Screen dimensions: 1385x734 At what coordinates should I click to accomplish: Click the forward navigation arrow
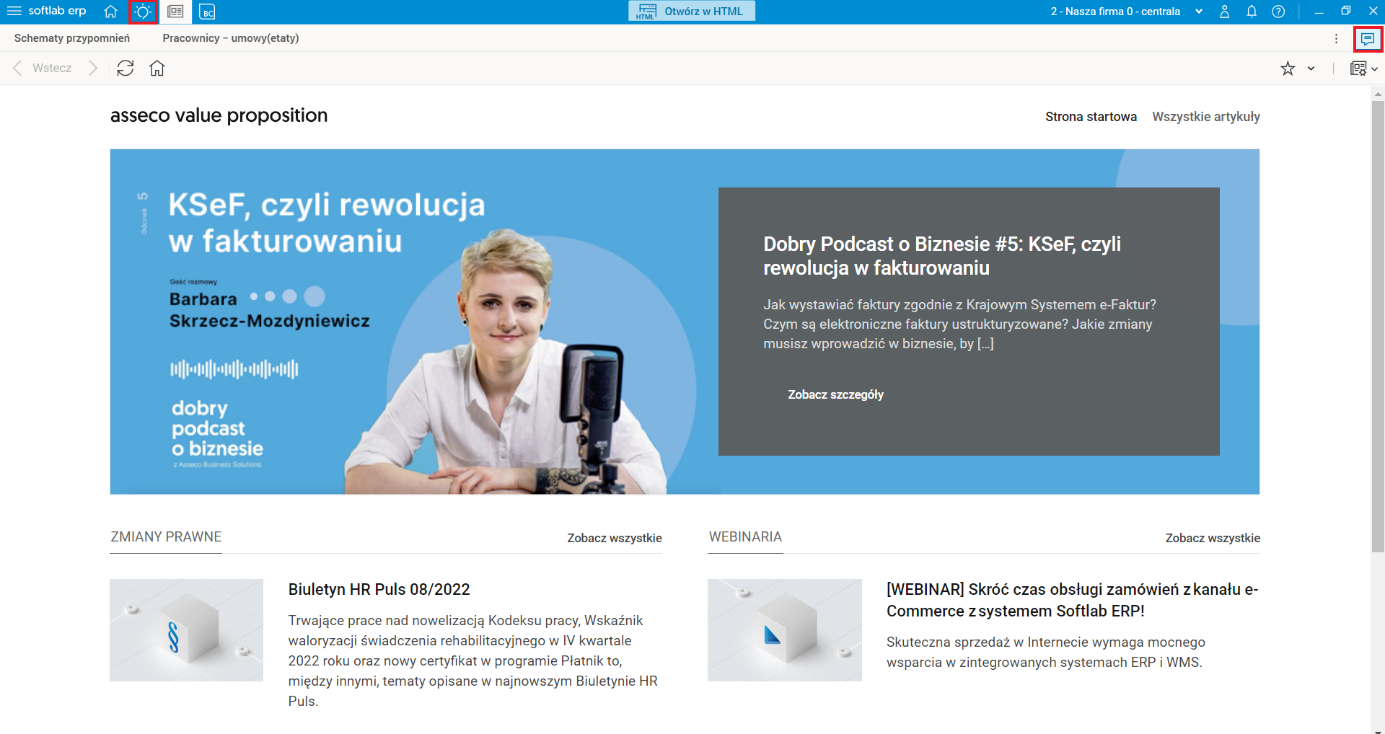click(93, 68)
